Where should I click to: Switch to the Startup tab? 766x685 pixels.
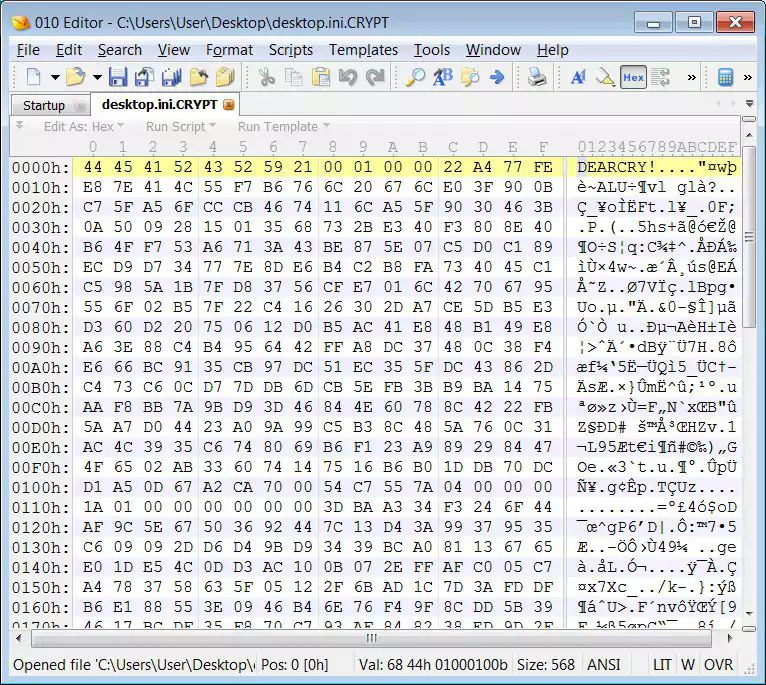point(51,105)
